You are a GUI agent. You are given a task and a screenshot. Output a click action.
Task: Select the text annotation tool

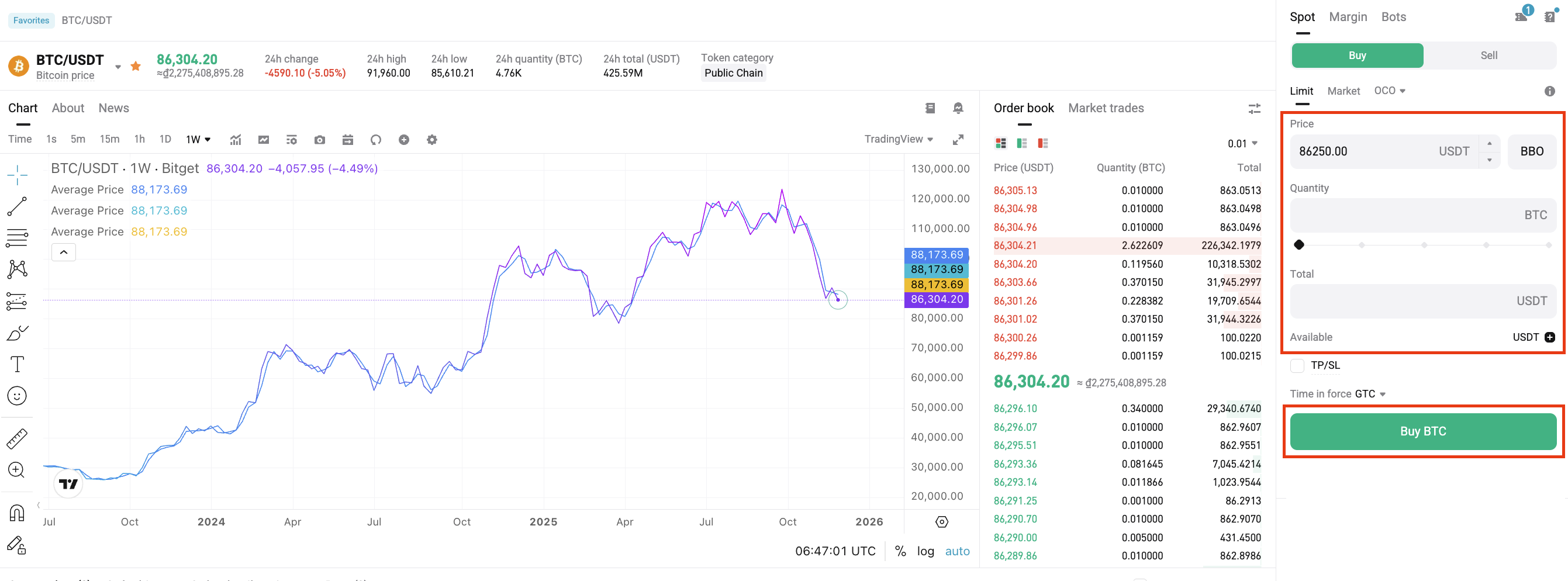pyautogui.click(x=17, y=364)
